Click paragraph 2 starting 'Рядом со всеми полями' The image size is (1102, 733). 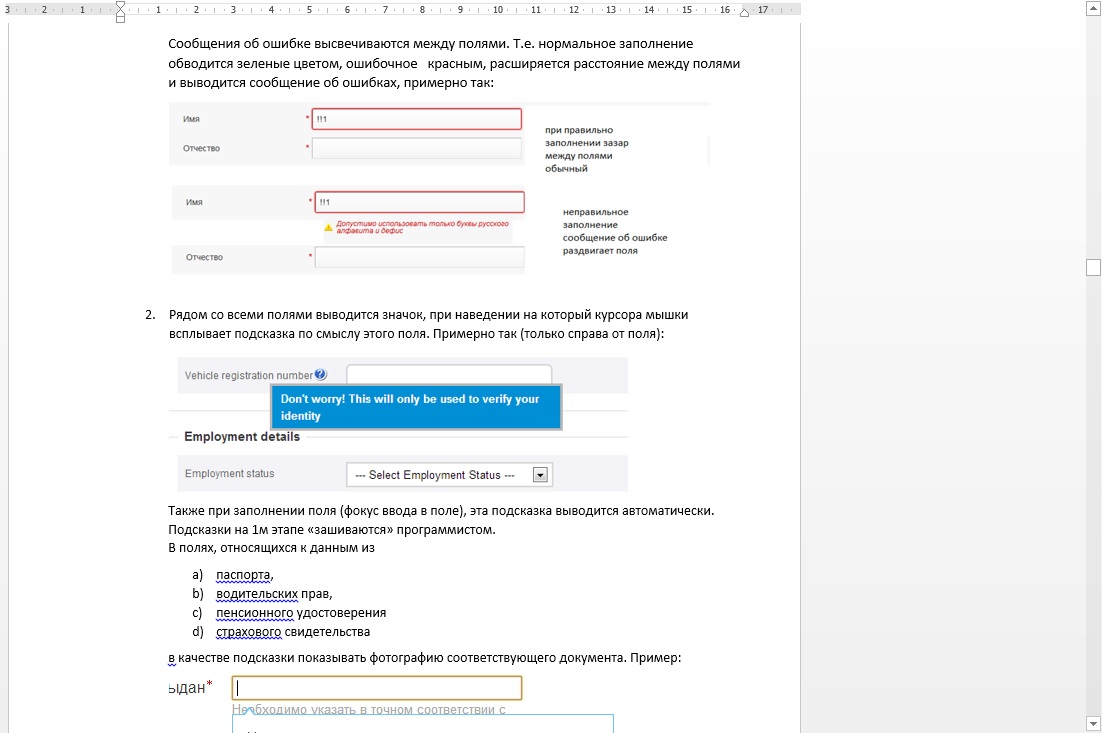click(429, 324)
